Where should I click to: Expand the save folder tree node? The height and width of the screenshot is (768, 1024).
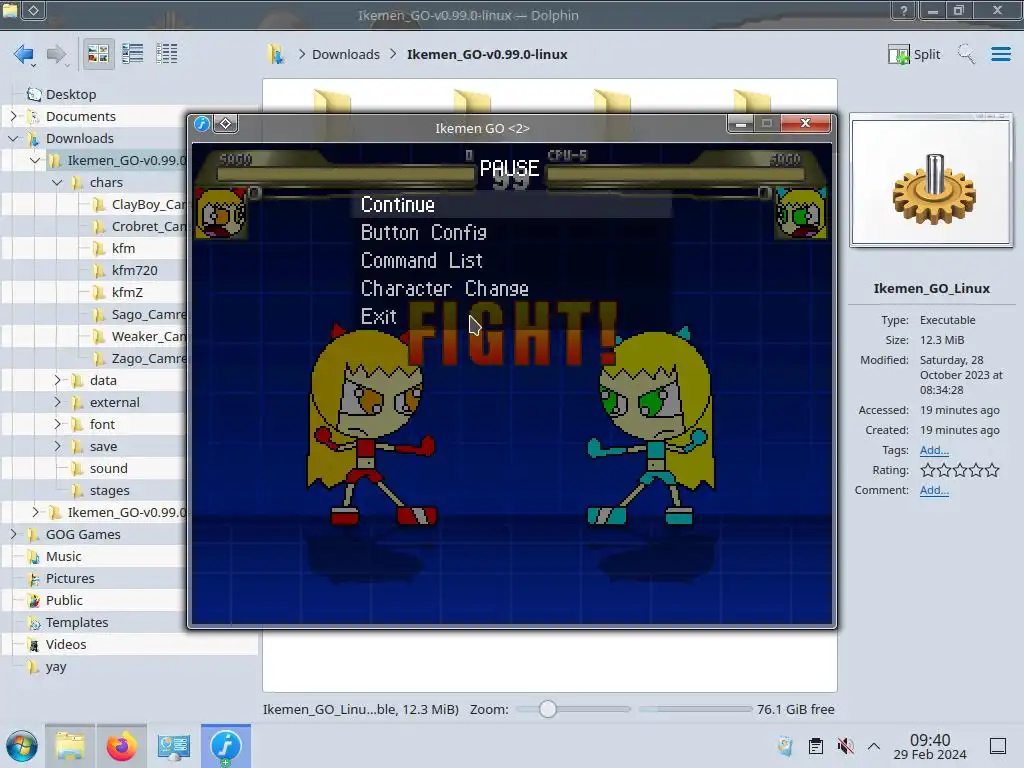57,446
